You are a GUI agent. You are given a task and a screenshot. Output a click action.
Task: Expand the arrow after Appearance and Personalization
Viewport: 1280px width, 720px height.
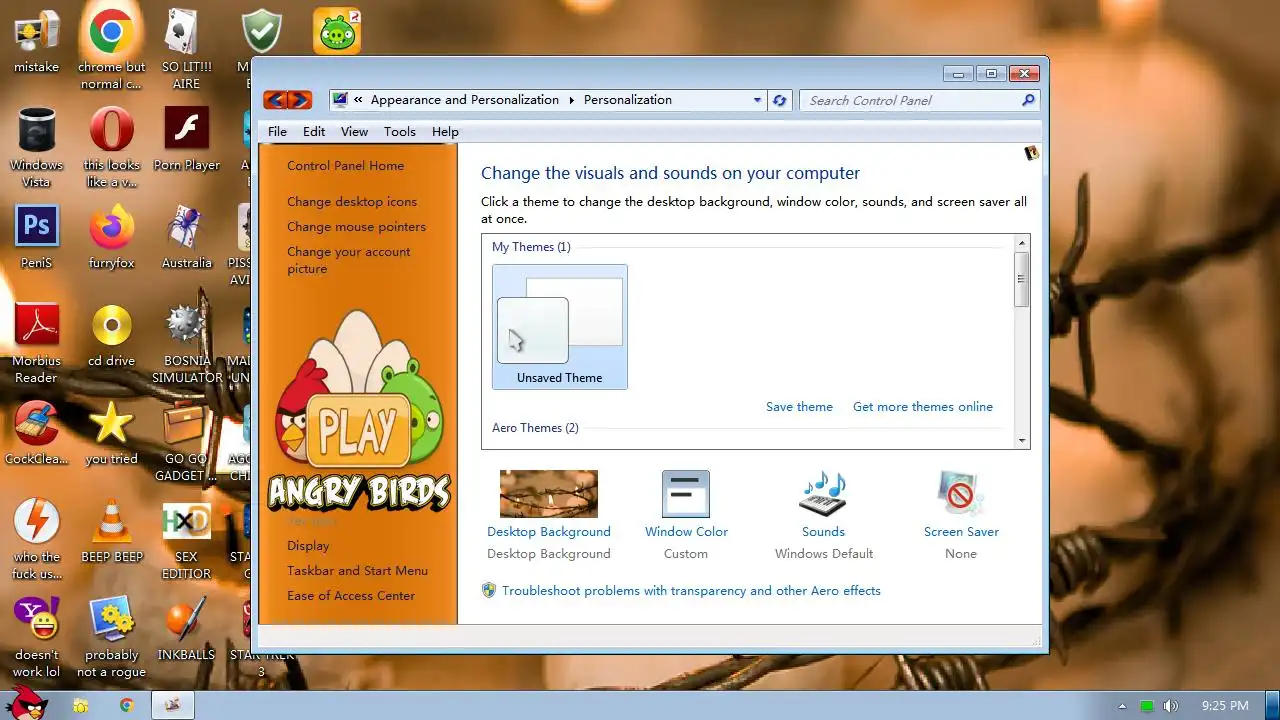[x=572, y=100]
